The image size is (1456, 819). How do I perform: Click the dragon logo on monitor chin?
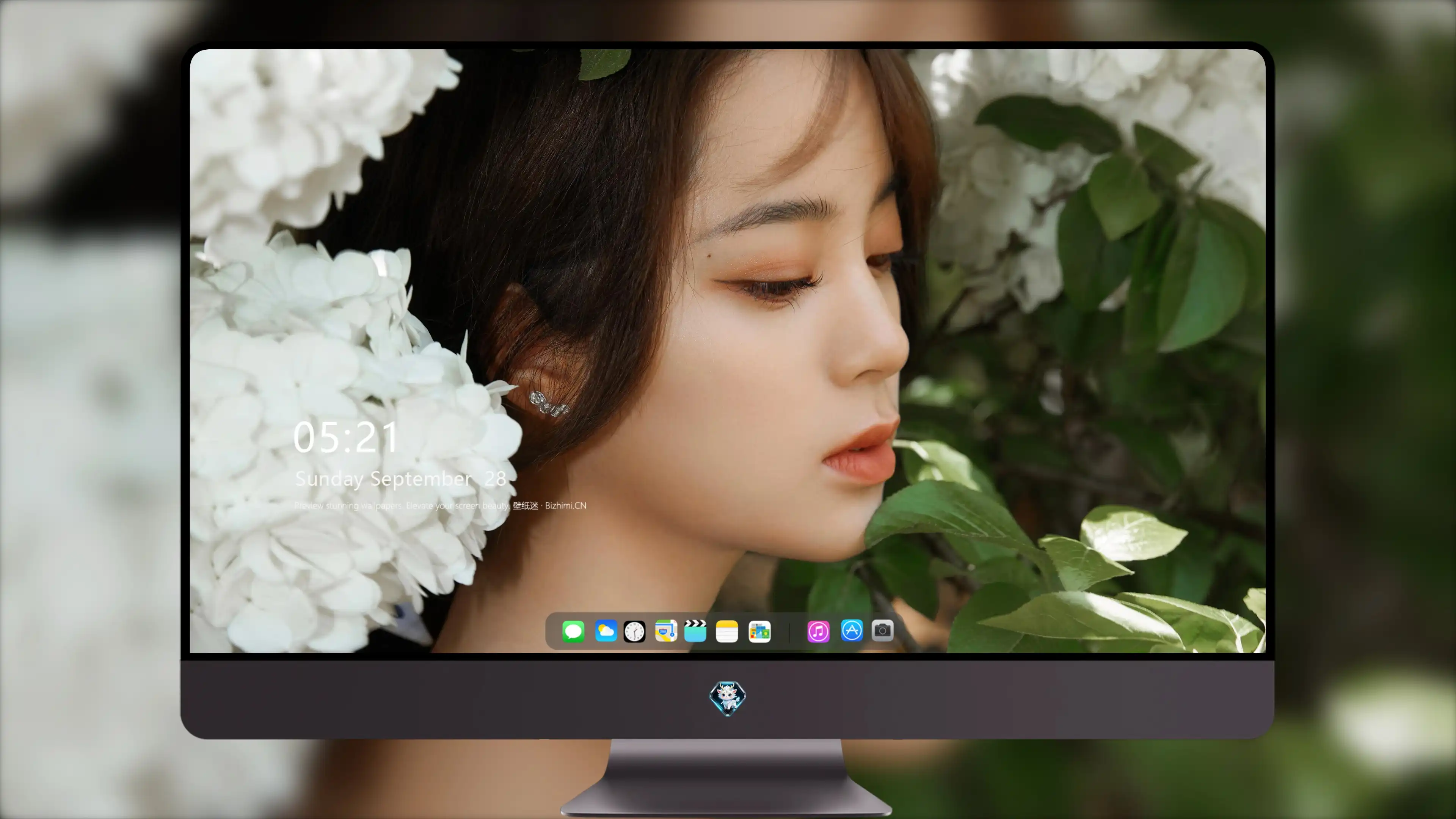pos(728,698)
